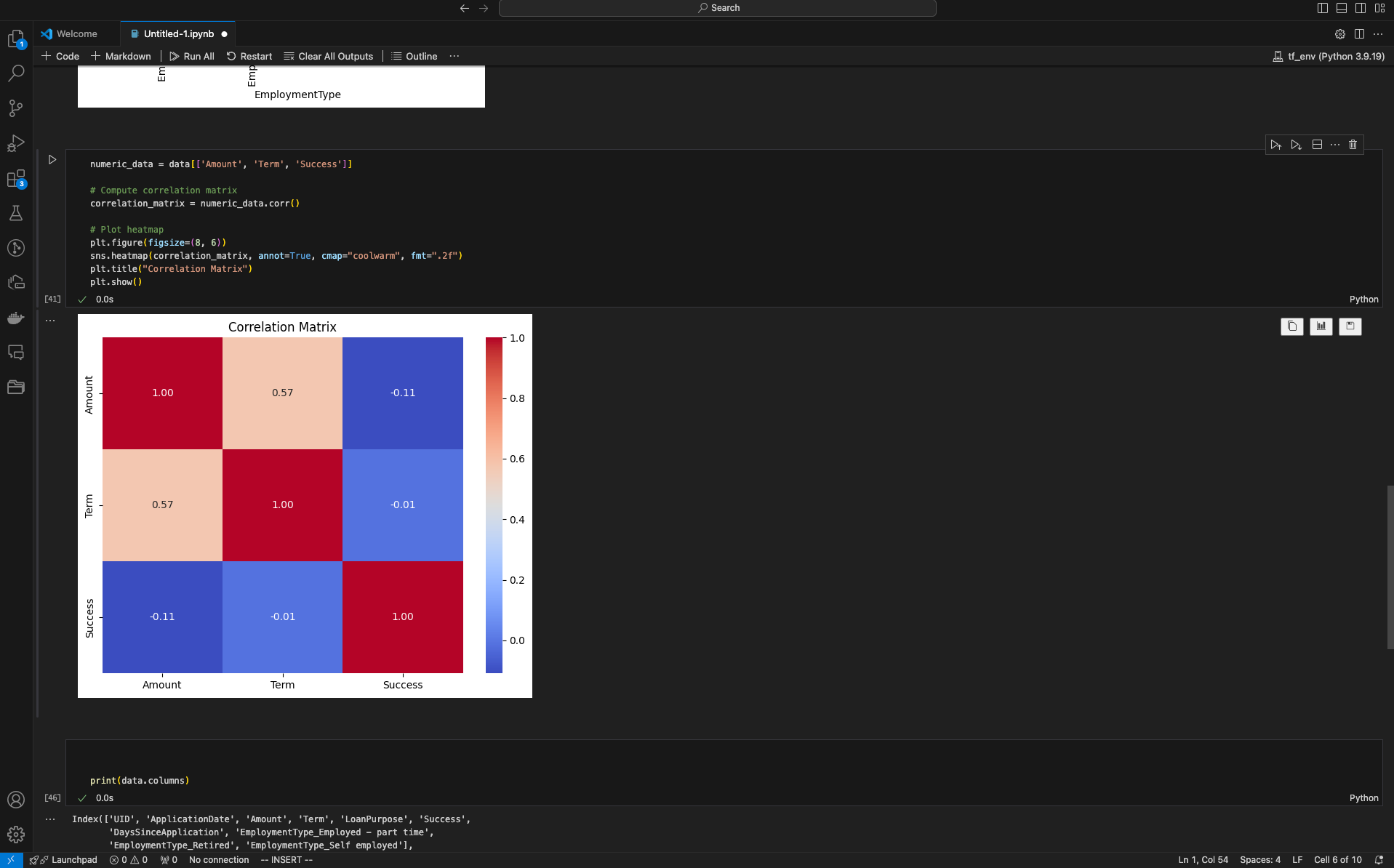
Task: Click Cell 6 of 10 indicator
Action: [1337, 860]
